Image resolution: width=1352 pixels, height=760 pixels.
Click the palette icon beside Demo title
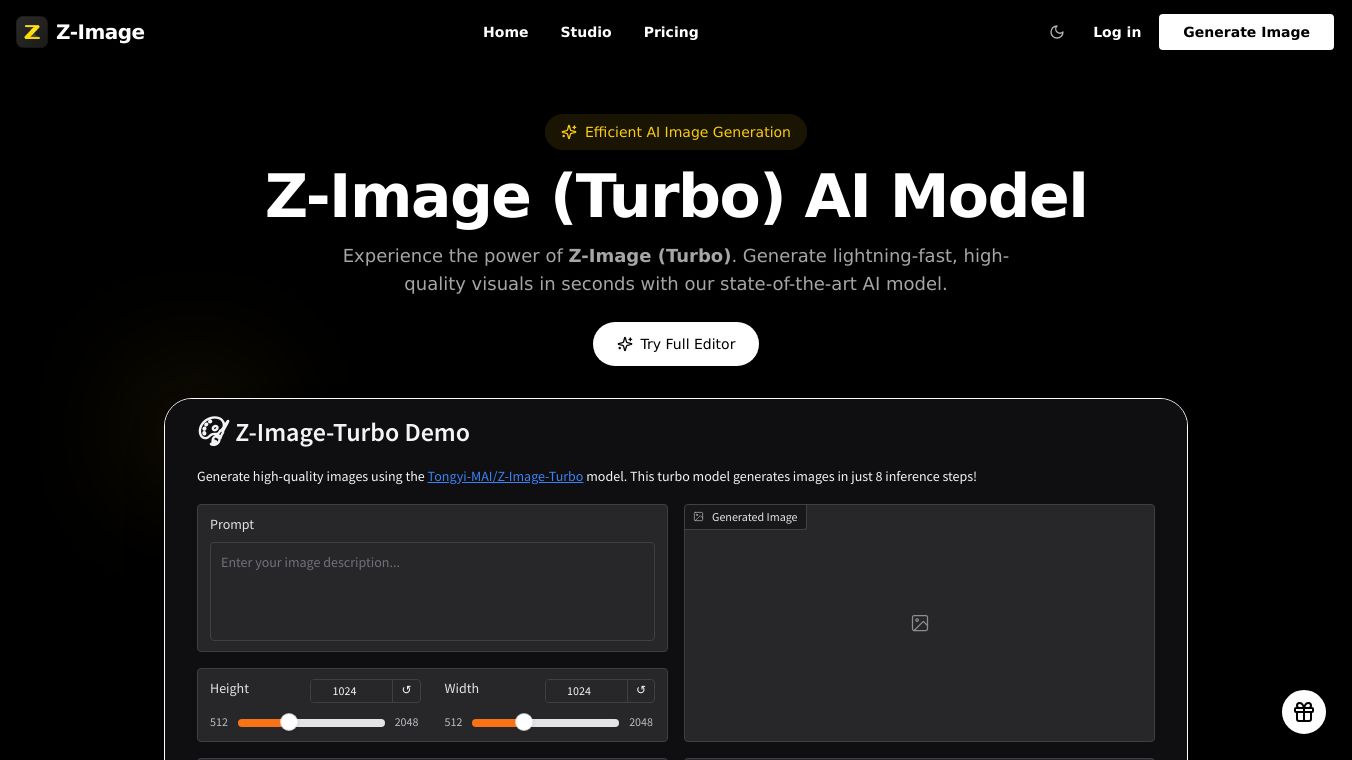(x=213, y=431)
